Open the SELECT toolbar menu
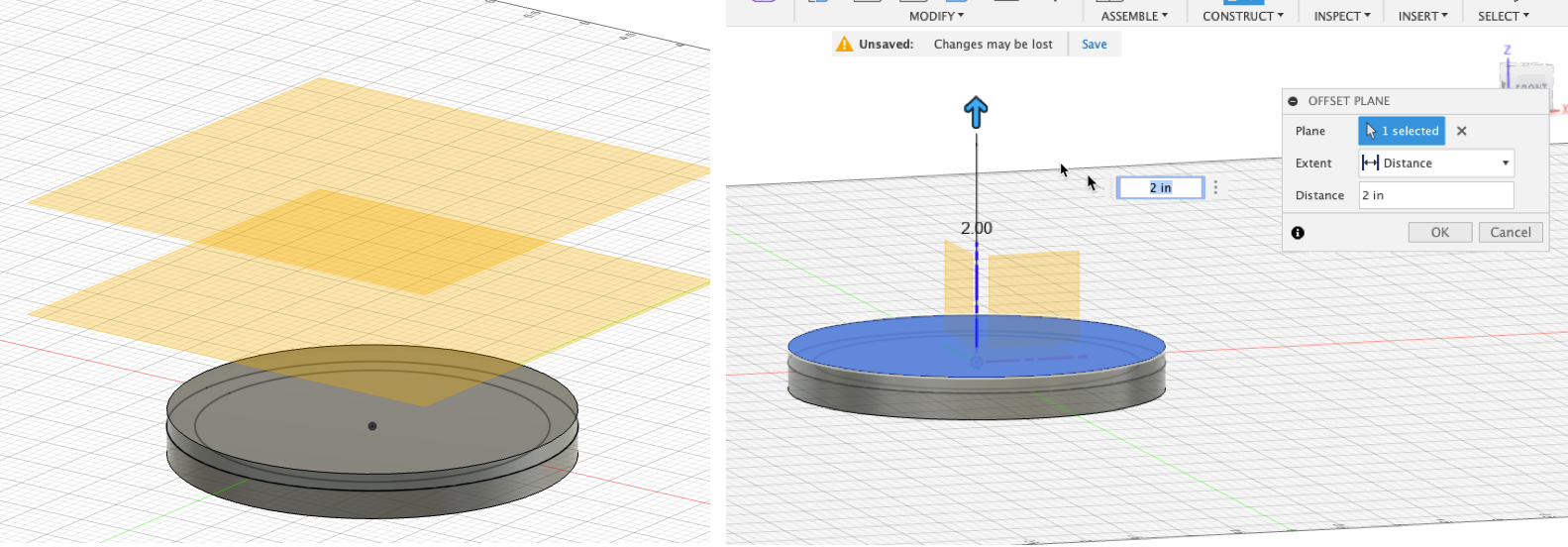 pos(1503,16)
